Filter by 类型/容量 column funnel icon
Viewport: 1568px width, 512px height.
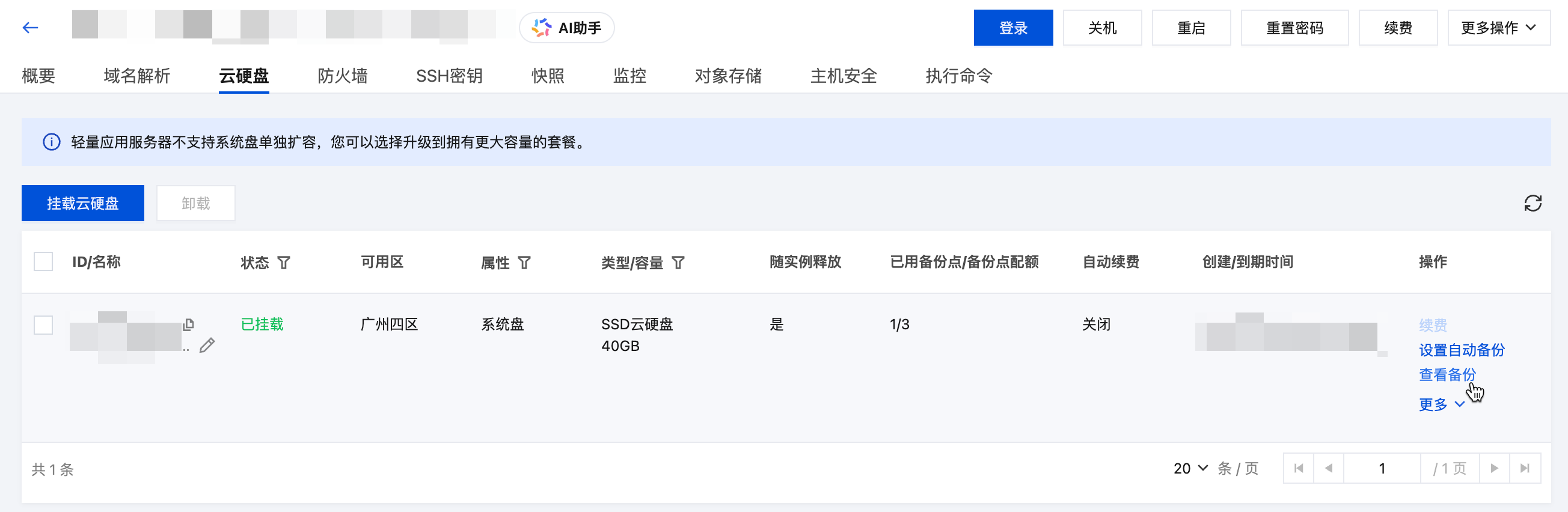coord(678,263)
